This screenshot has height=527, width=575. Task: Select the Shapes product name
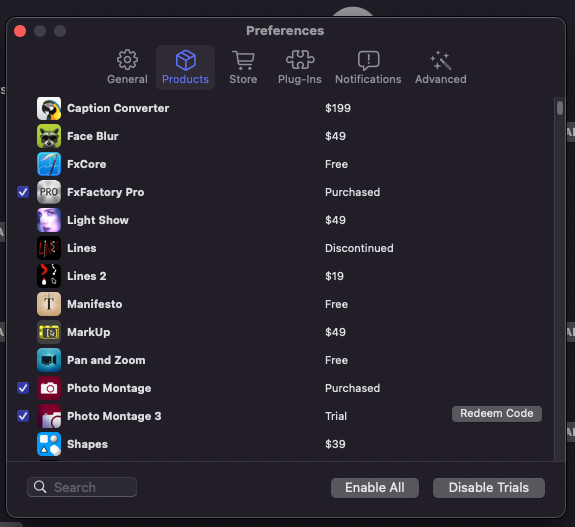tap(88, 444)
